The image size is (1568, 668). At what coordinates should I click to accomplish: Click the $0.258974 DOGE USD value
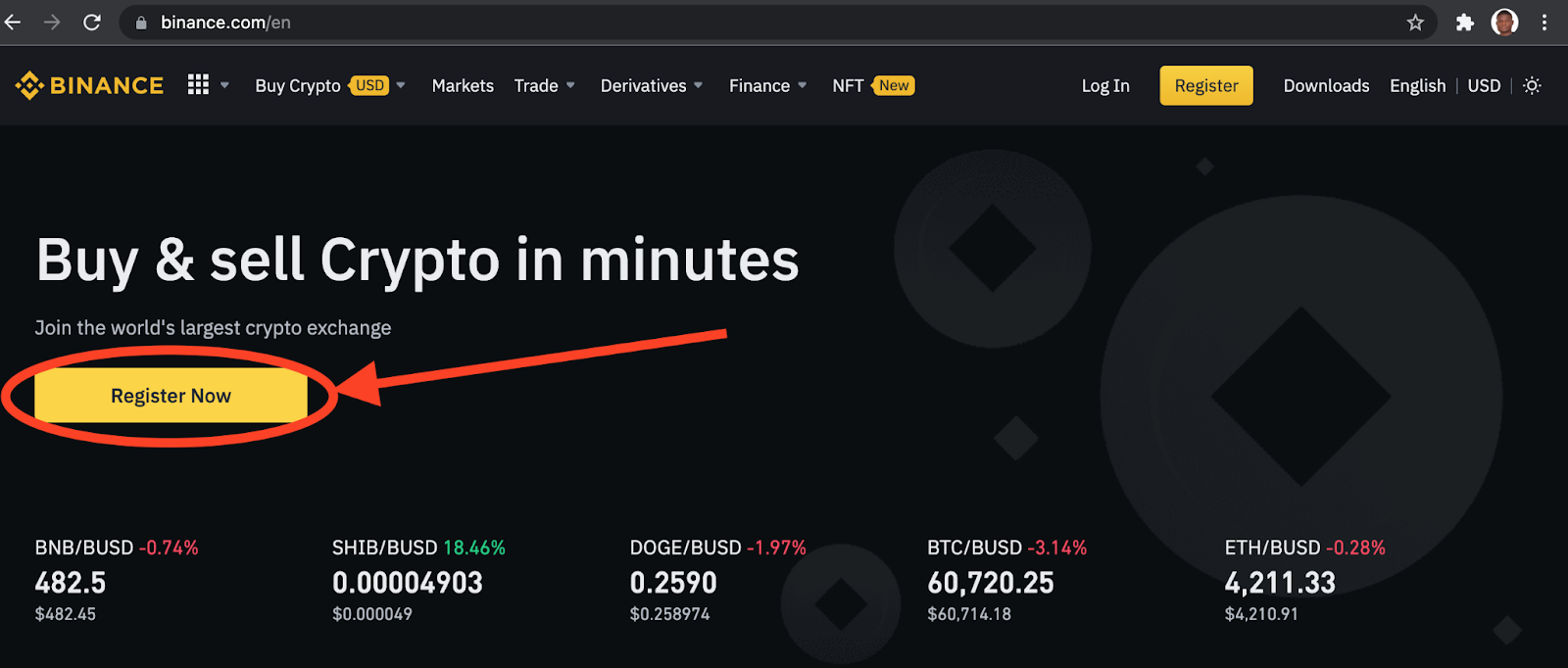(669, 614)
